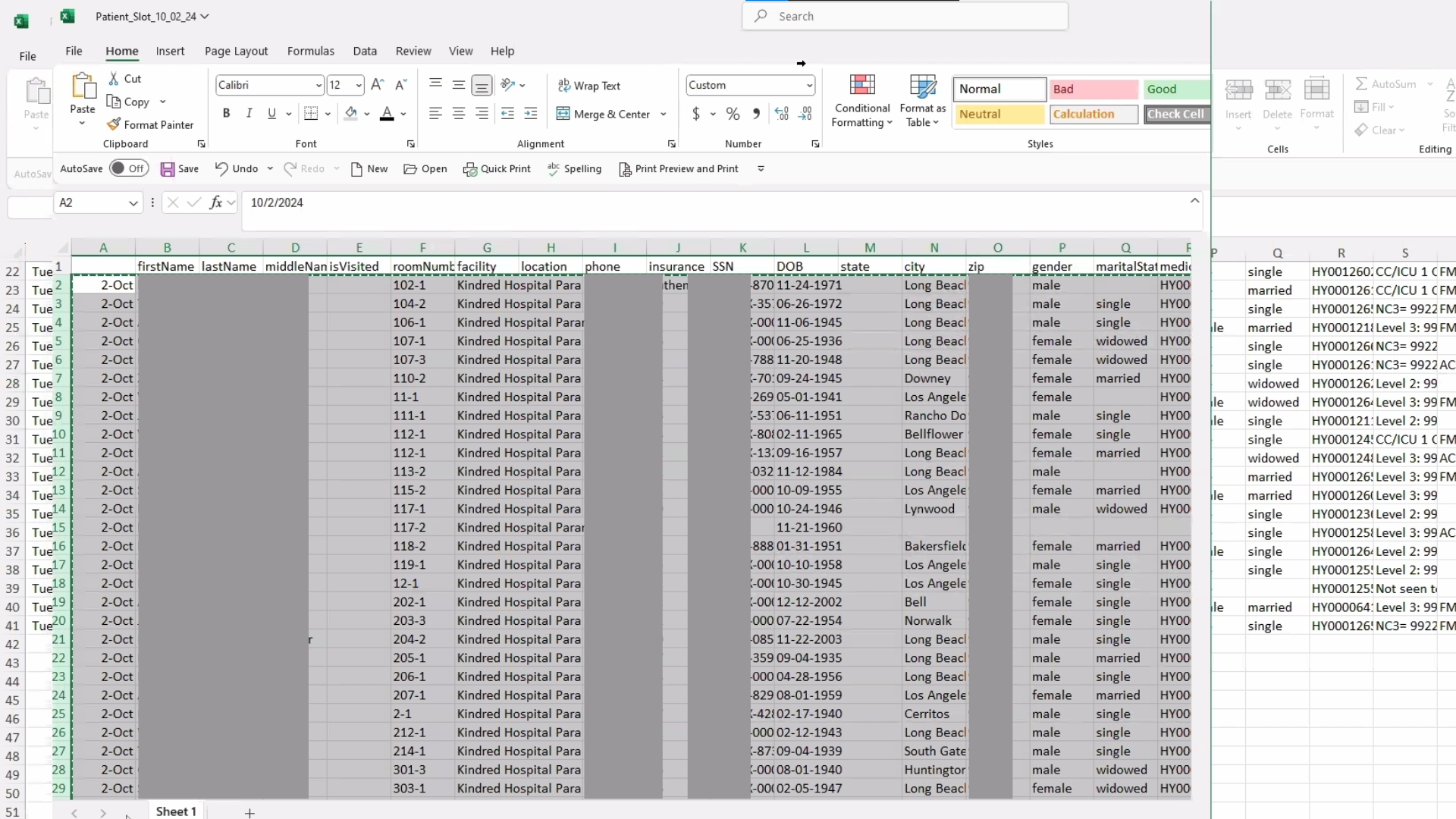Apply Bold formatting
Viewport: 1456px width, 819px height.
[x=226, y=114]
